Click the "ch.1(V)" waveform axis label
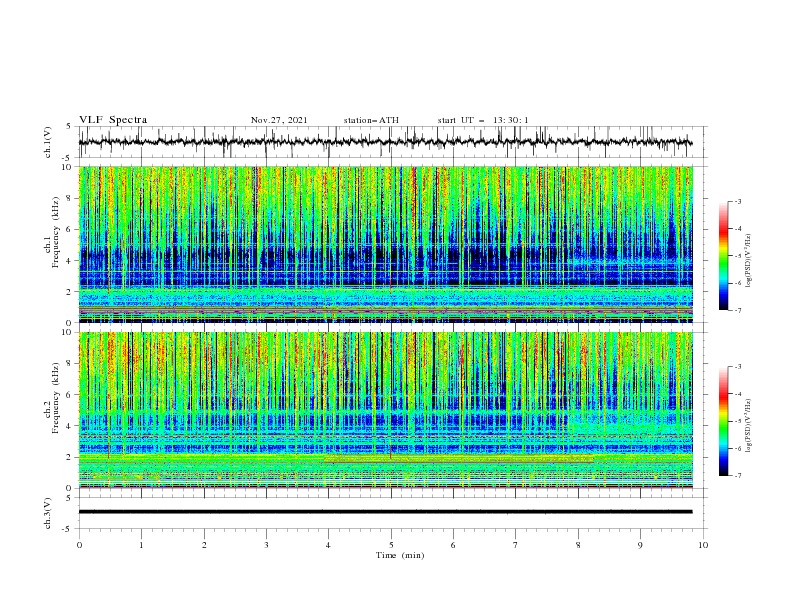The width and height of the screenshot is (792, 612). (x=48, y=142)
